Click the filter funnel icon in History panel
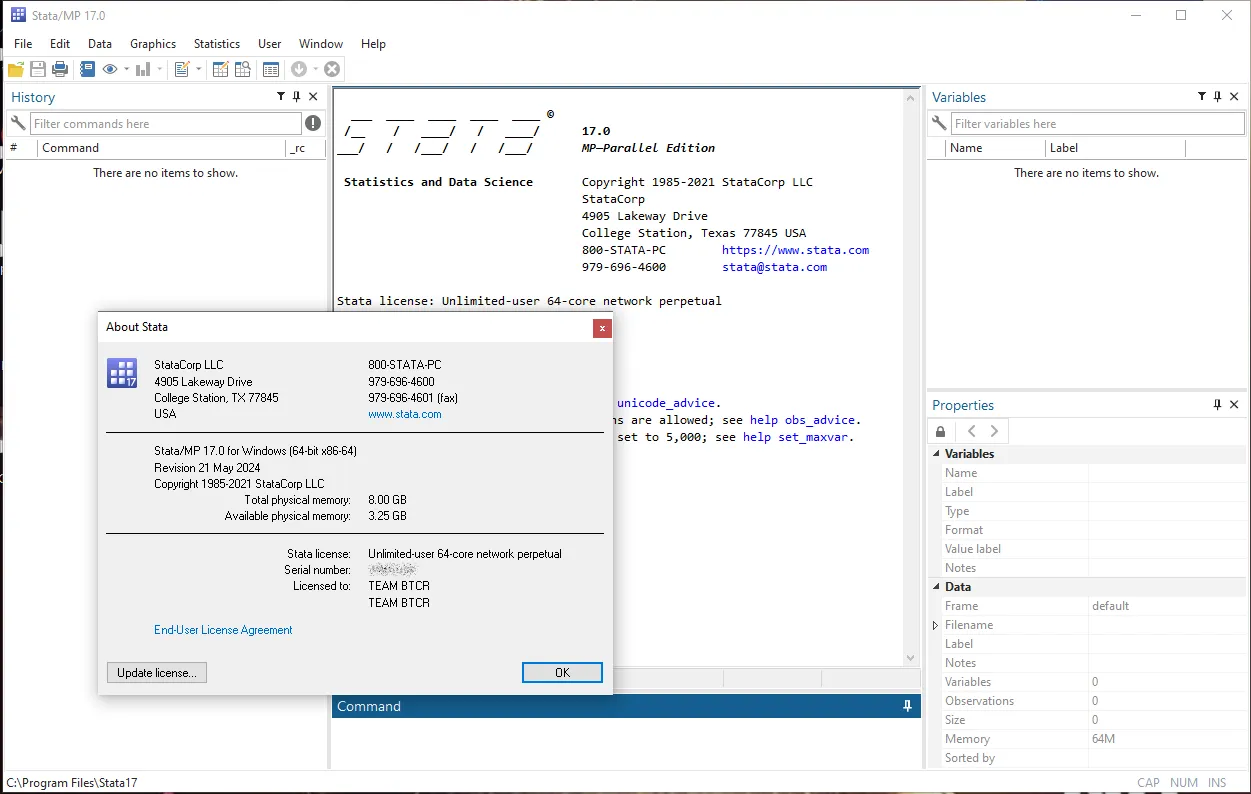 tap(281, 97)
